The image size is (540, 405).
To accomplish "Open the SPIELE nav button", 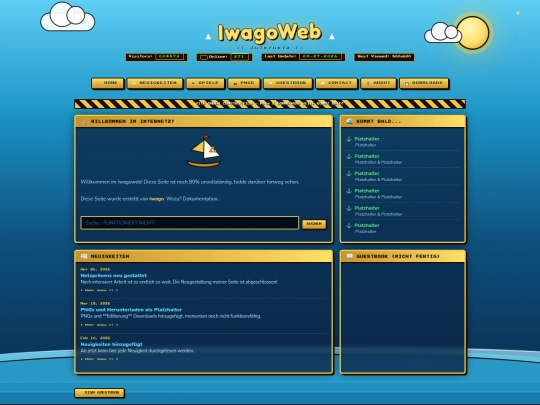I will 205,83.
